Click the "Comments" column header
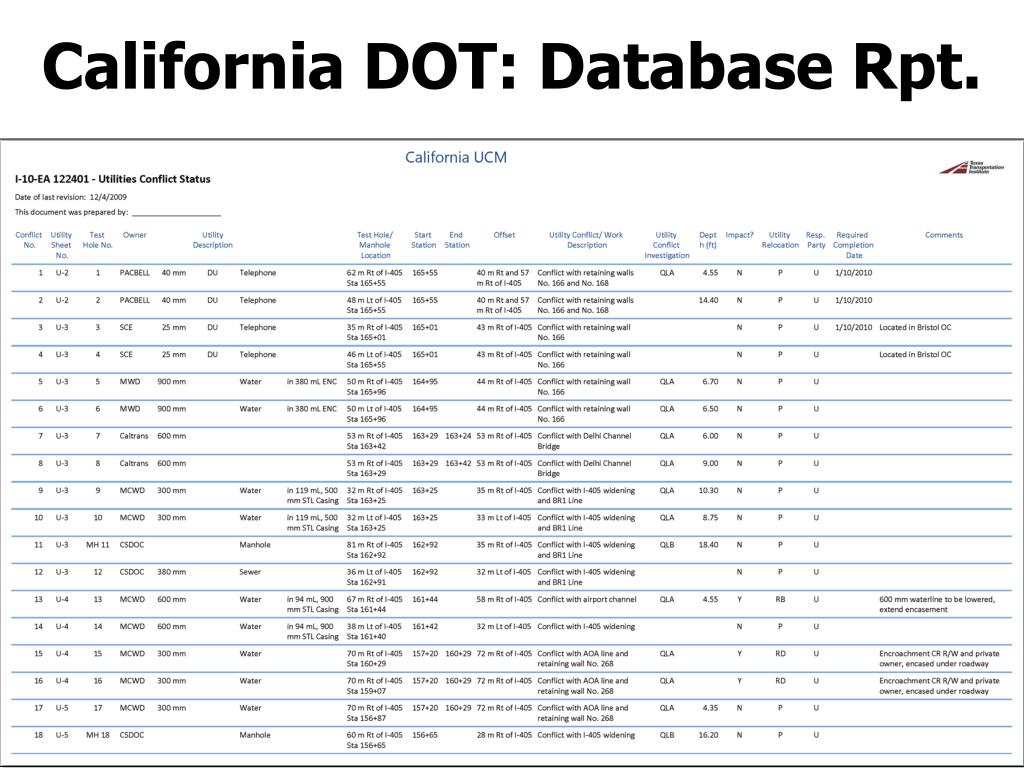 pos(944,235)
